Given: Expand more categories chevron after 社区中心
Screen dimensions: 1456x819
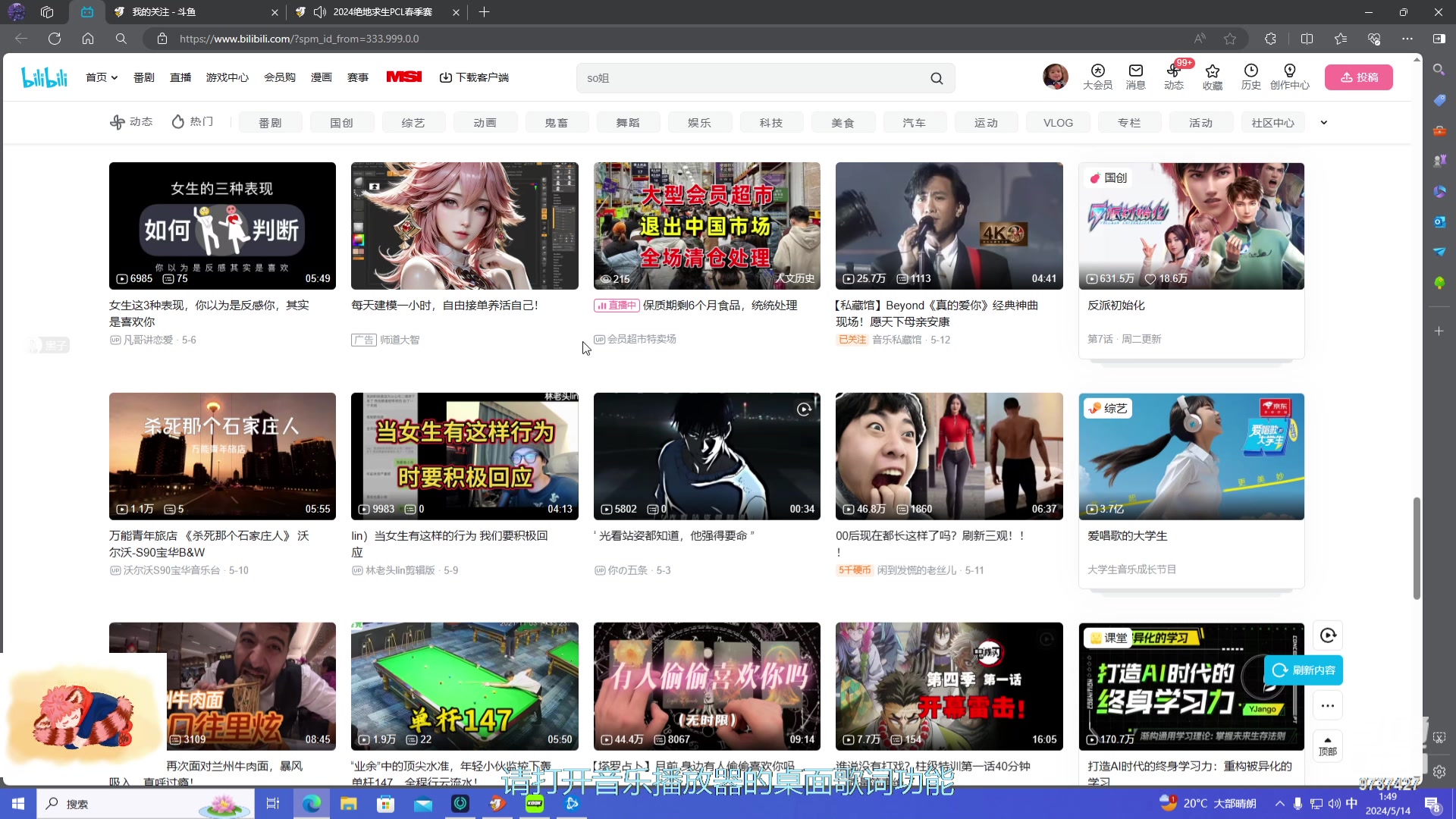Looking at the screenshot, I should (1324, 122).
